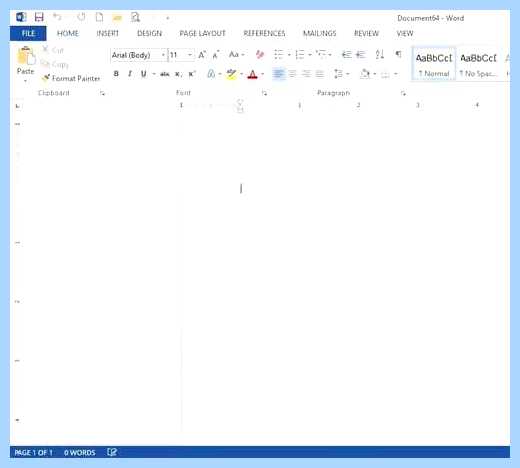Open Bullets list dropdown arrow
520x468 pixels.
click(289, 55)
